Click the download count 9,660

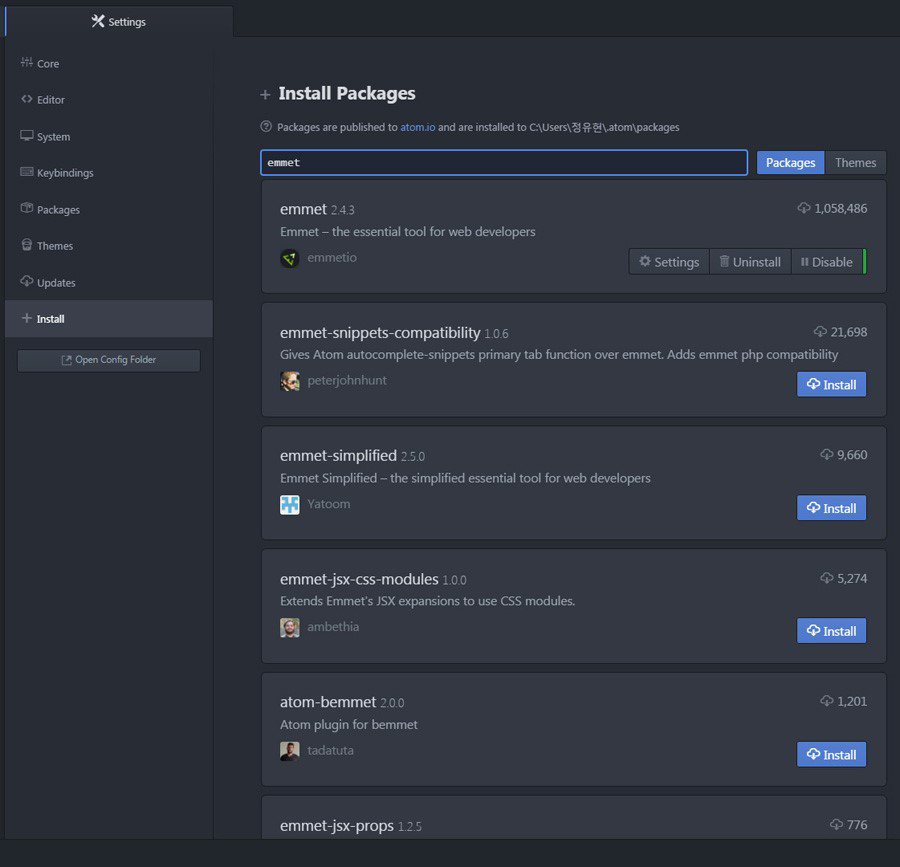852,454
